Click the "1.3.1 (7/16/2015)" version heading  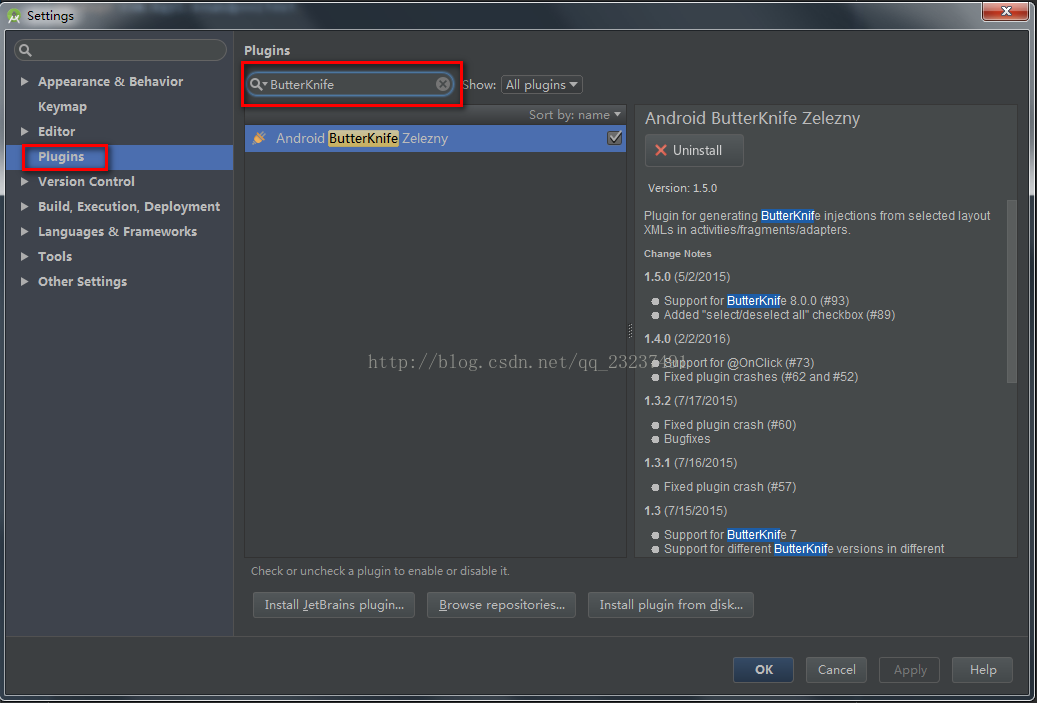pos(690,462)
